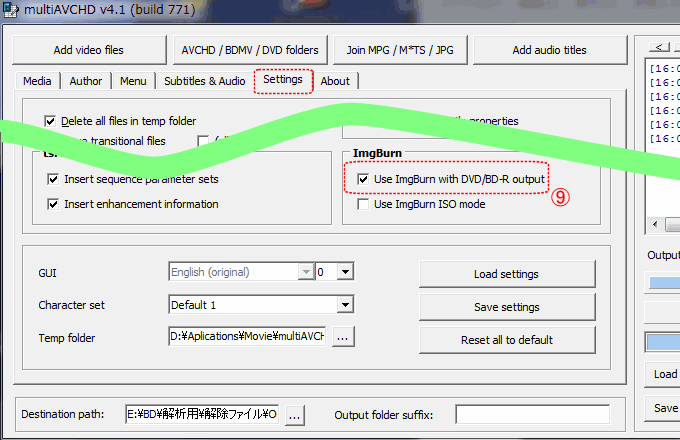
Task: Disable Insert enhancement information option
Action: (x=54, y=204)
